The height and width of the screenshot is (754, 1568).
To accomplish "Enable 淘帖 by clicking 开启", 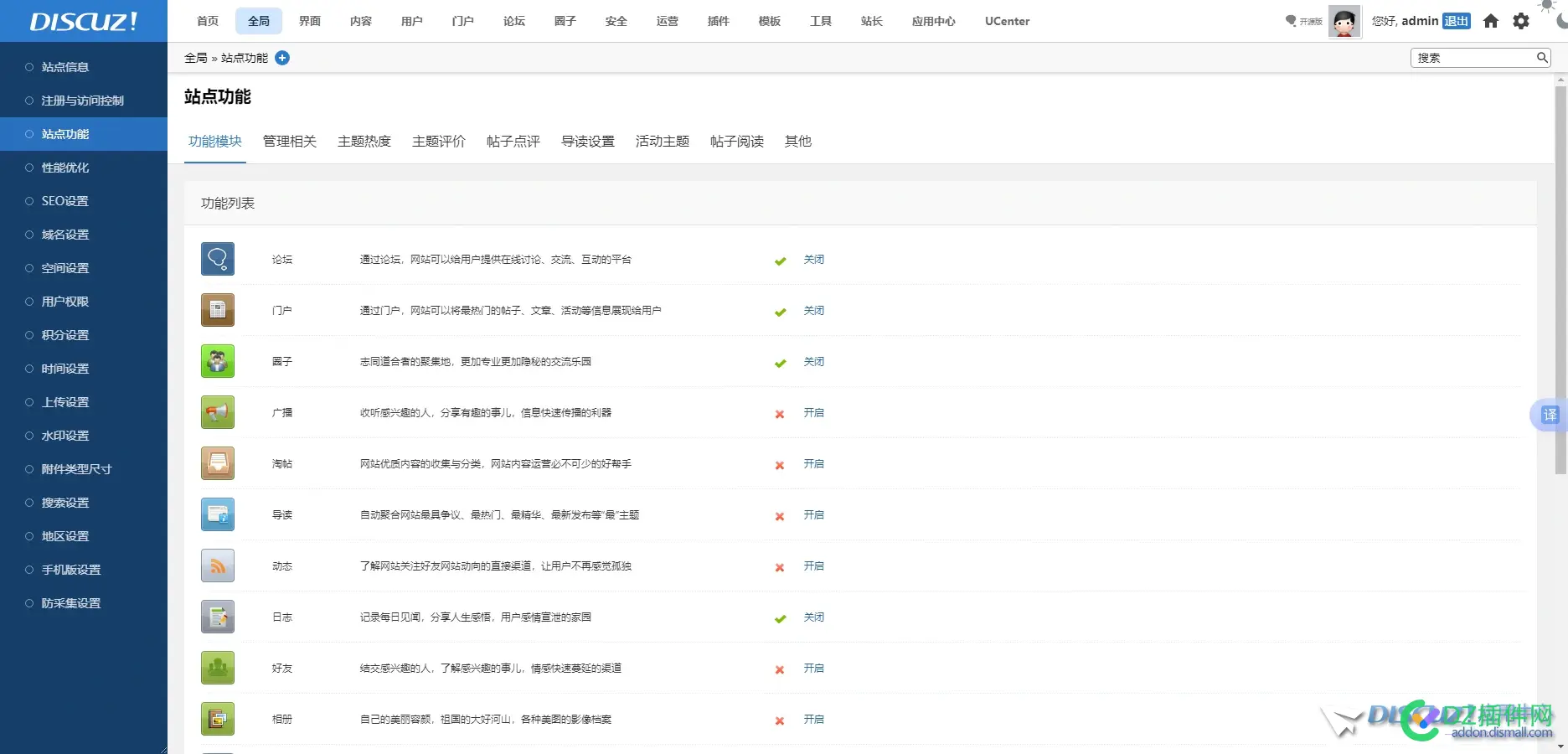I will [x=814, y=464].
